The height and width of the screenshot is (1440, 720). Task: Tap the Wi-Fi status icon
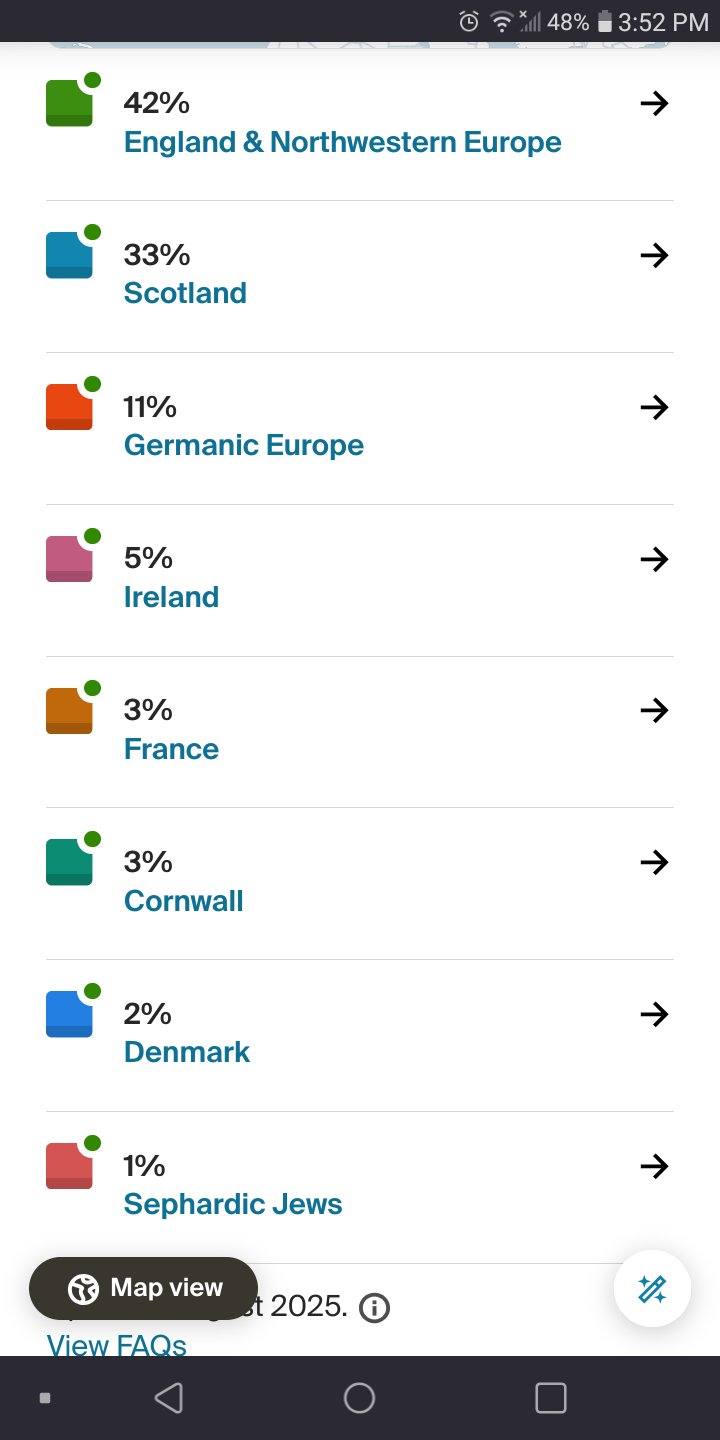pyautogui.click(x=500, y=21)
